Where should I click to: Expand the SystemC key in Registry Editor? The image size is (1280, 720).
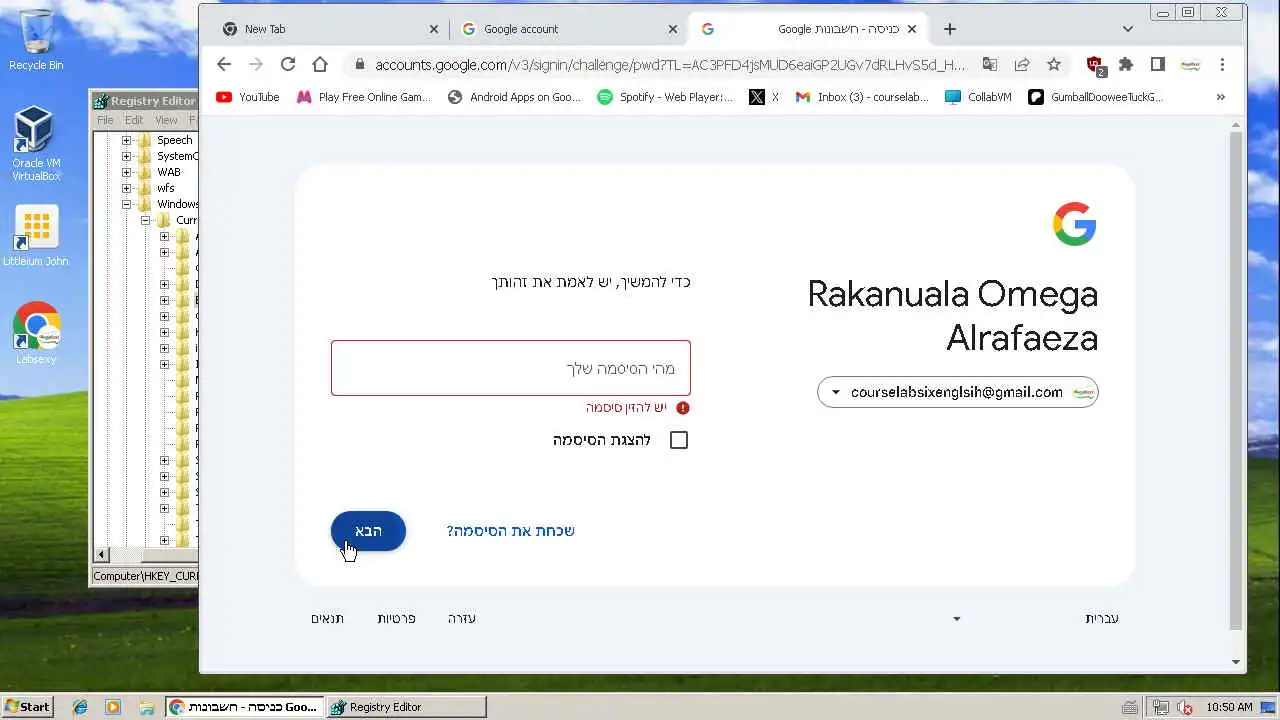(x=126, y=156)
